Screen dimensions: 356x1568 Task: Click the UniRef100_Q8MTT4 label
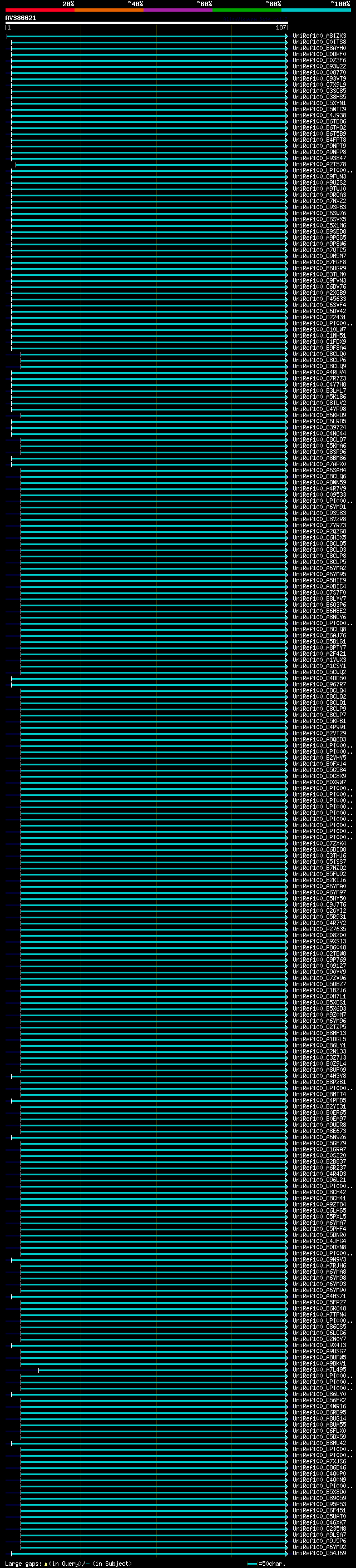319,1095
